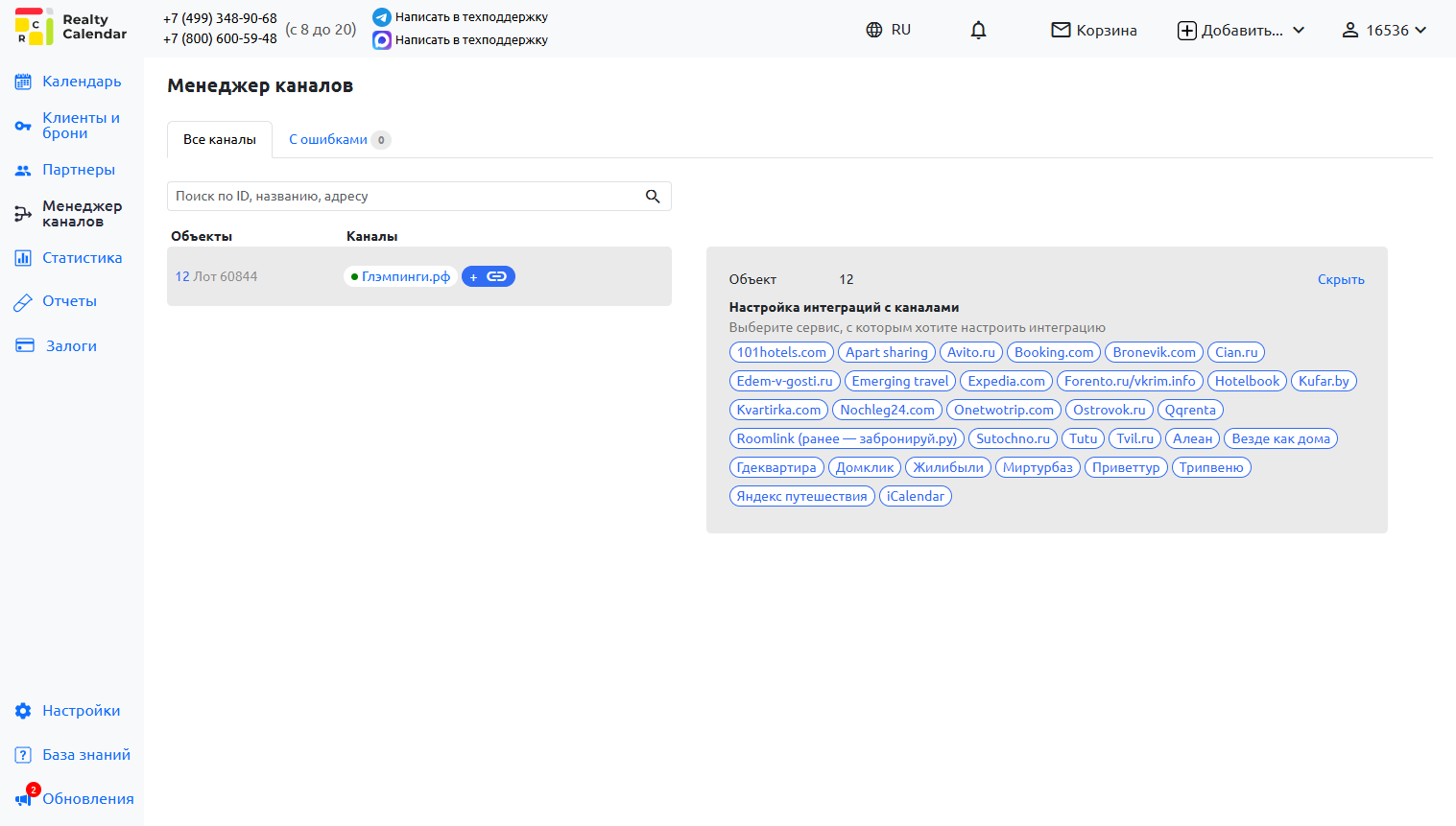Choose the Tutu service
The image size is (1456, 826).
(x=1083, y=438)
